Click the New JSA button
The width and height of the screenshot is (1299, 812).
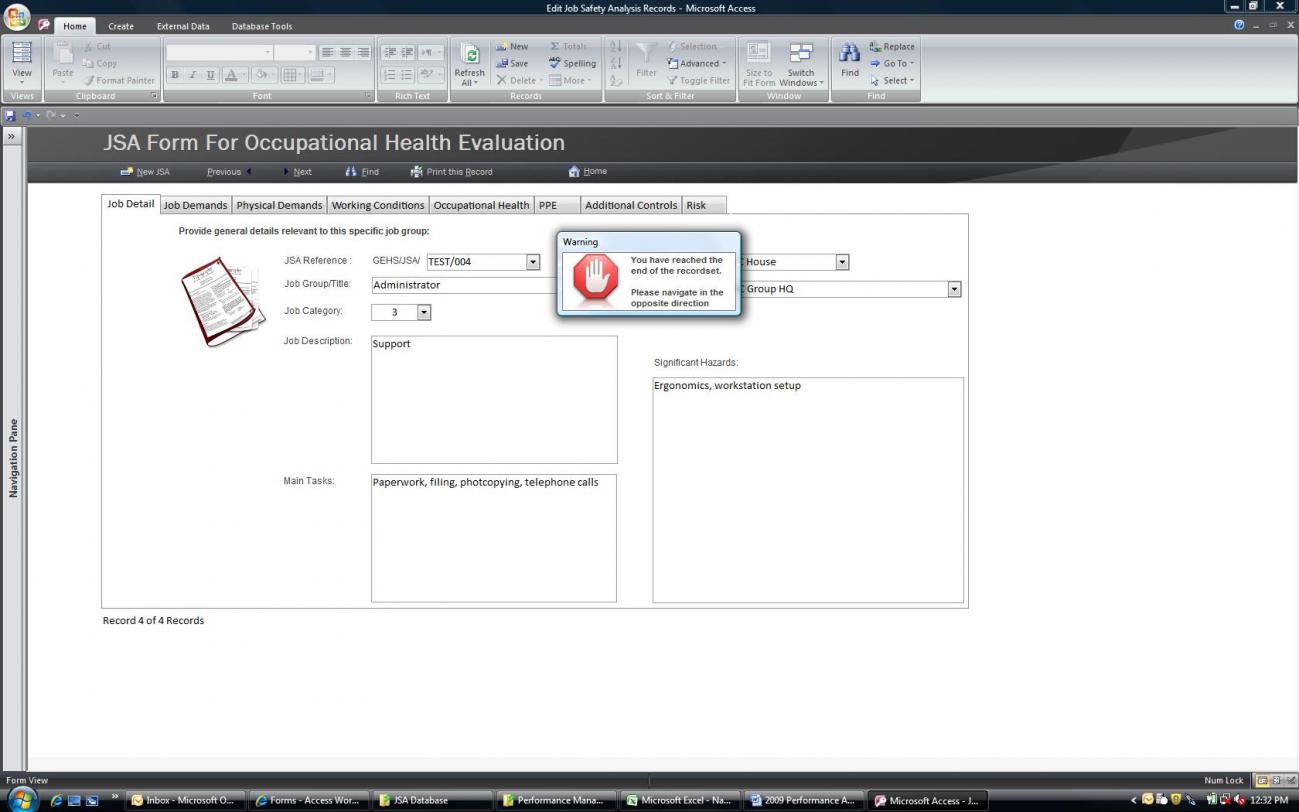coord(145,172)
